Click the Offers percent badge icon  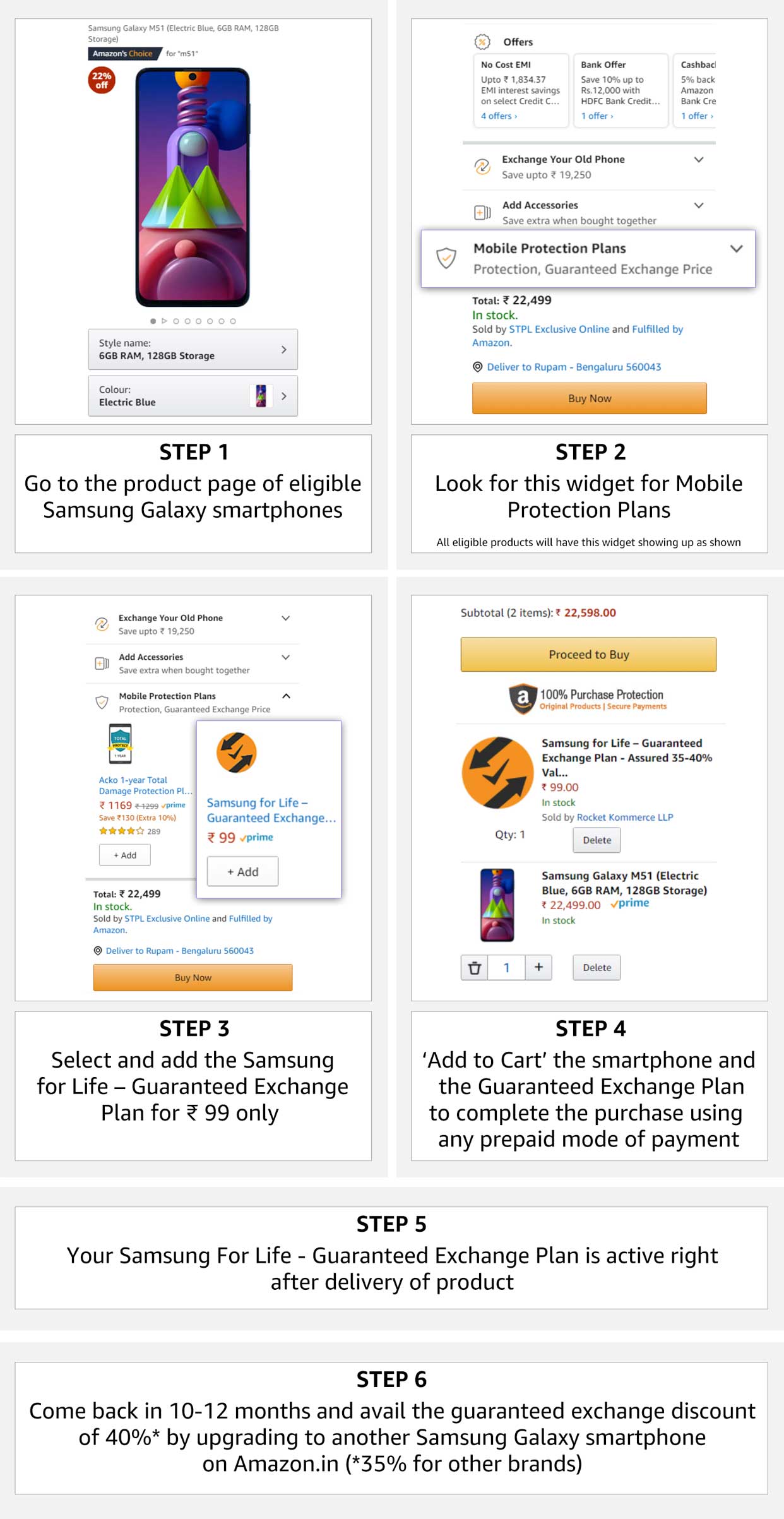[482, 42]
